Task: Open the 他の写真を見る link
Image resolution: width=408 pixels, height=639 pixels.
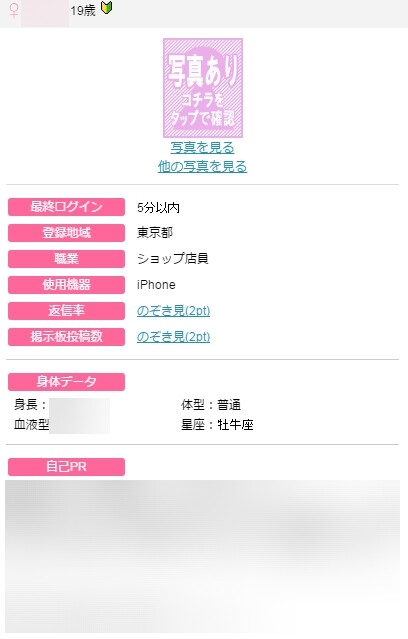Action: tap(203, 166)
